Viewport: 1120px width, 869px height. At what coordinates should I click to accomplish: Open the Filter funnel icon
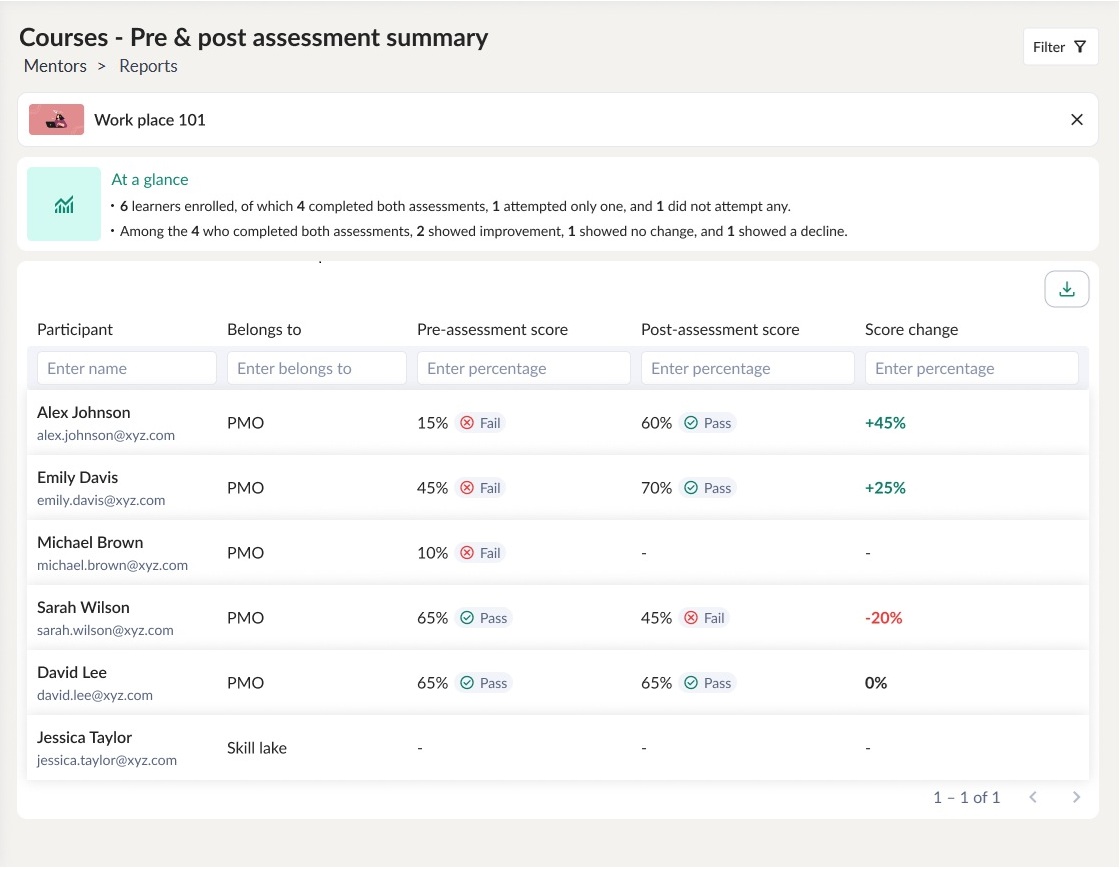pyautogui.click(x=1079, y=46)
